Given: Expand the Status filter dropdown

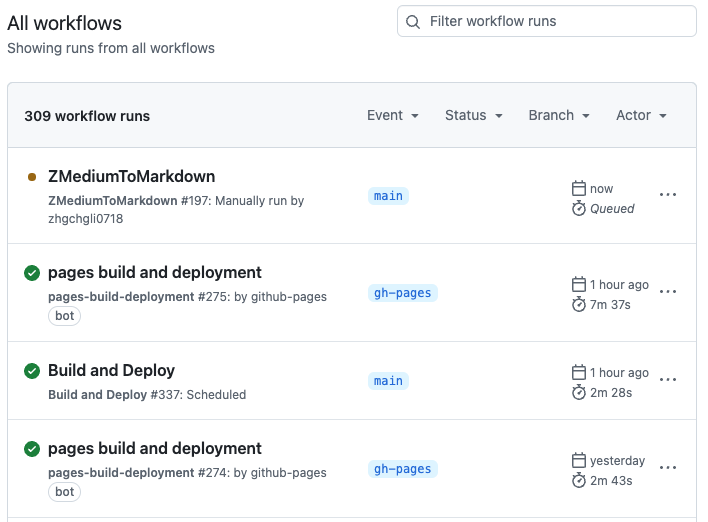Looking at the screenshot, I should tap(473, 115).
